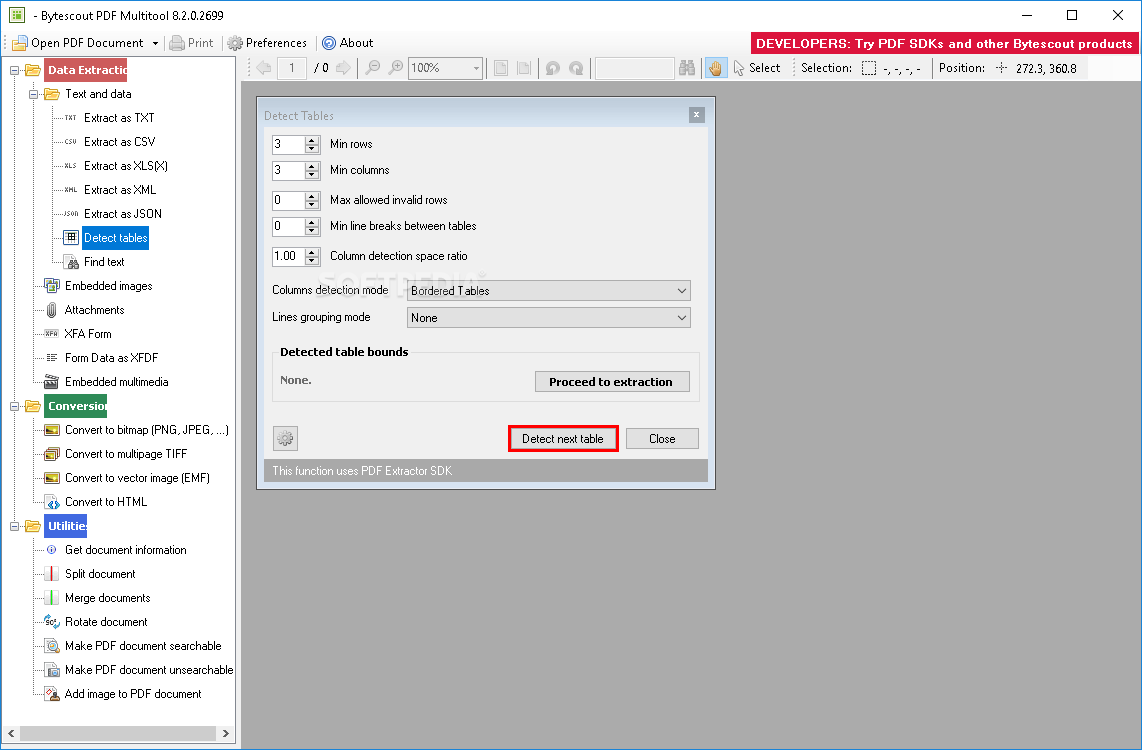Screen dimensions: 1142x750
Task: Select Extract as XLS(X)
Action: tap(125, 166)
